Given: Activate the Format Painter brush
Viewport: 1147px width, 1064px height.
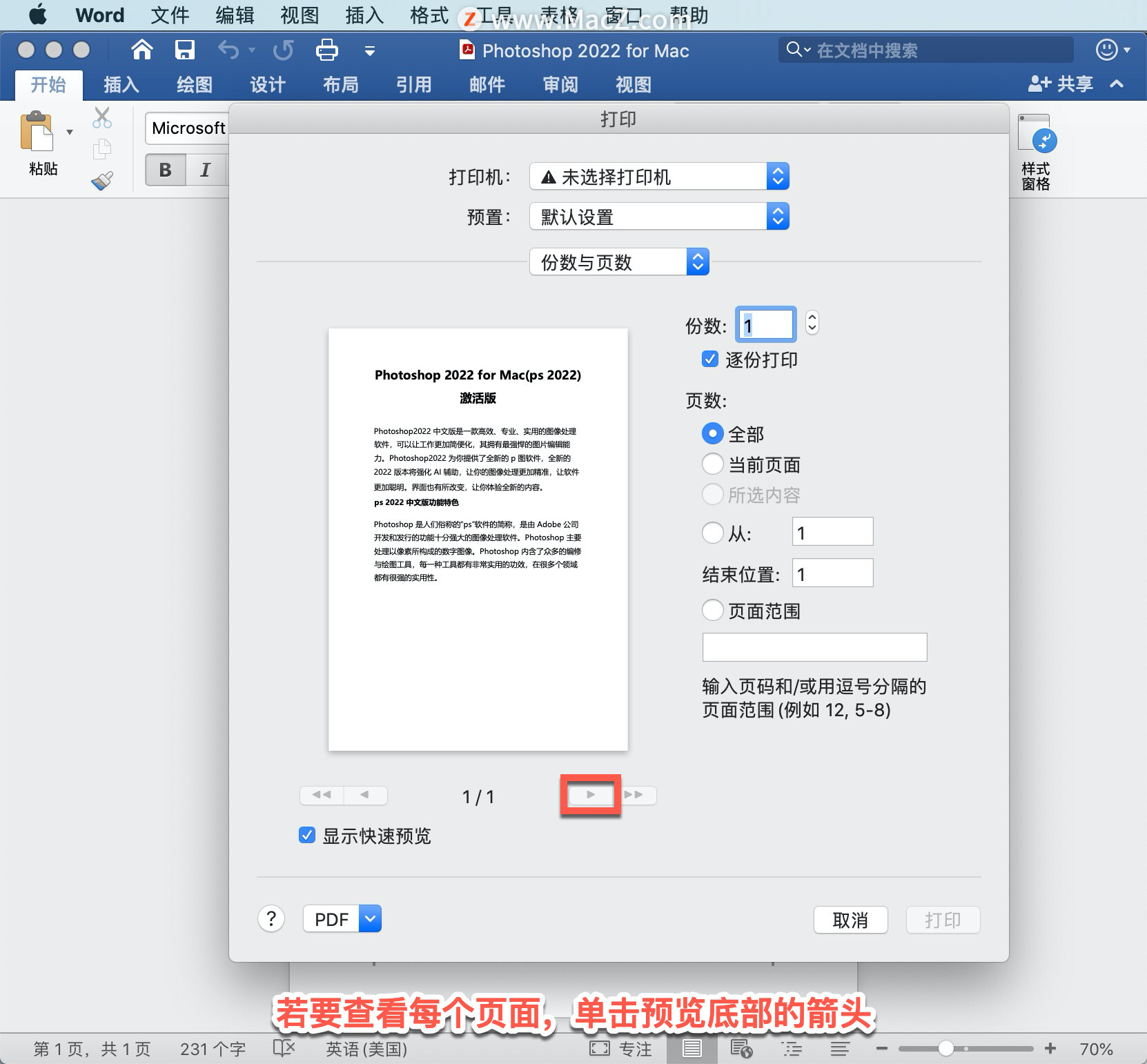Looking at the screenshot, I should pos(102,180).
